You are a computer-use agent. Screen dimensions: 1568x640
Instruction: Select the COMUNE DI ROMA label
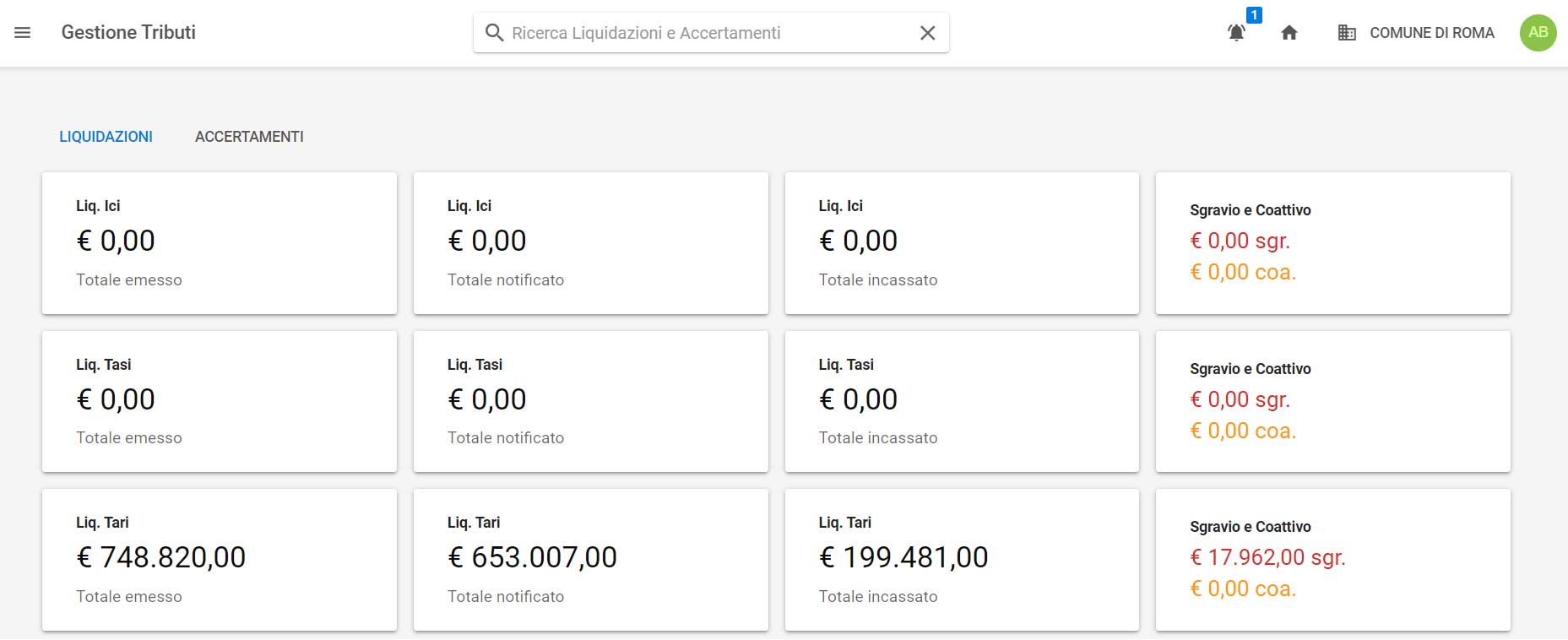1431,33
